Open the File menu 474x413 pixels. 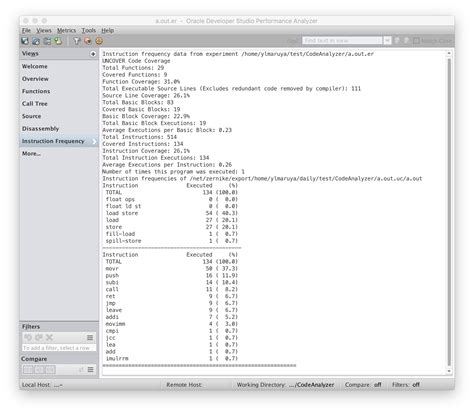click(x=26, y=30)
